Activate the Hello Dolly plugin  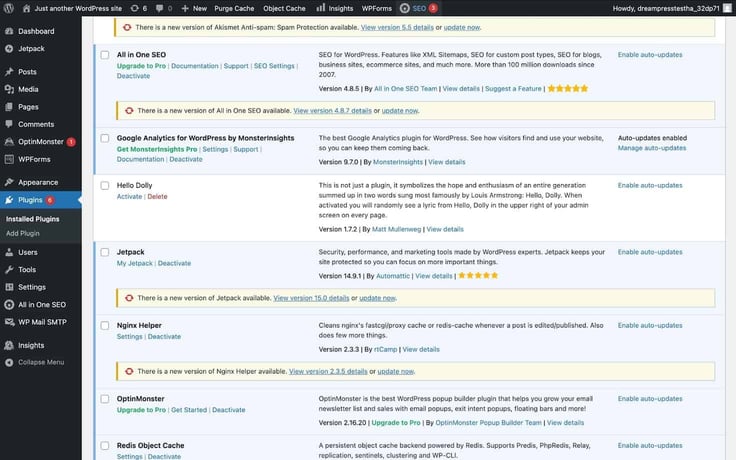pyautogui.click(x=130, y=197)
